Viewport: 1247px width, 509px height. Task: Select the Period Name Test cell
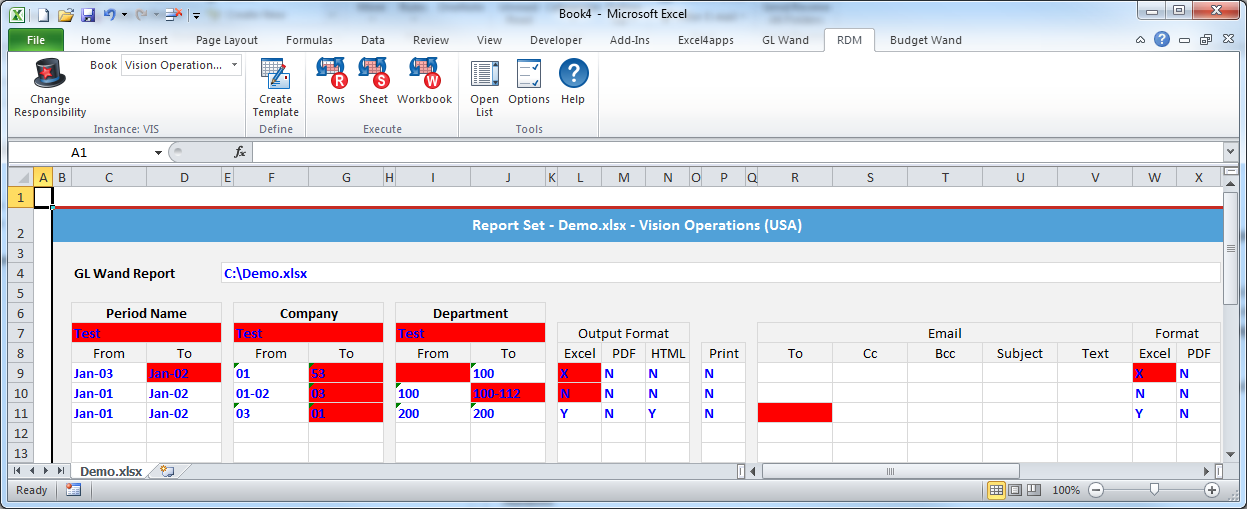coord(146,333)
